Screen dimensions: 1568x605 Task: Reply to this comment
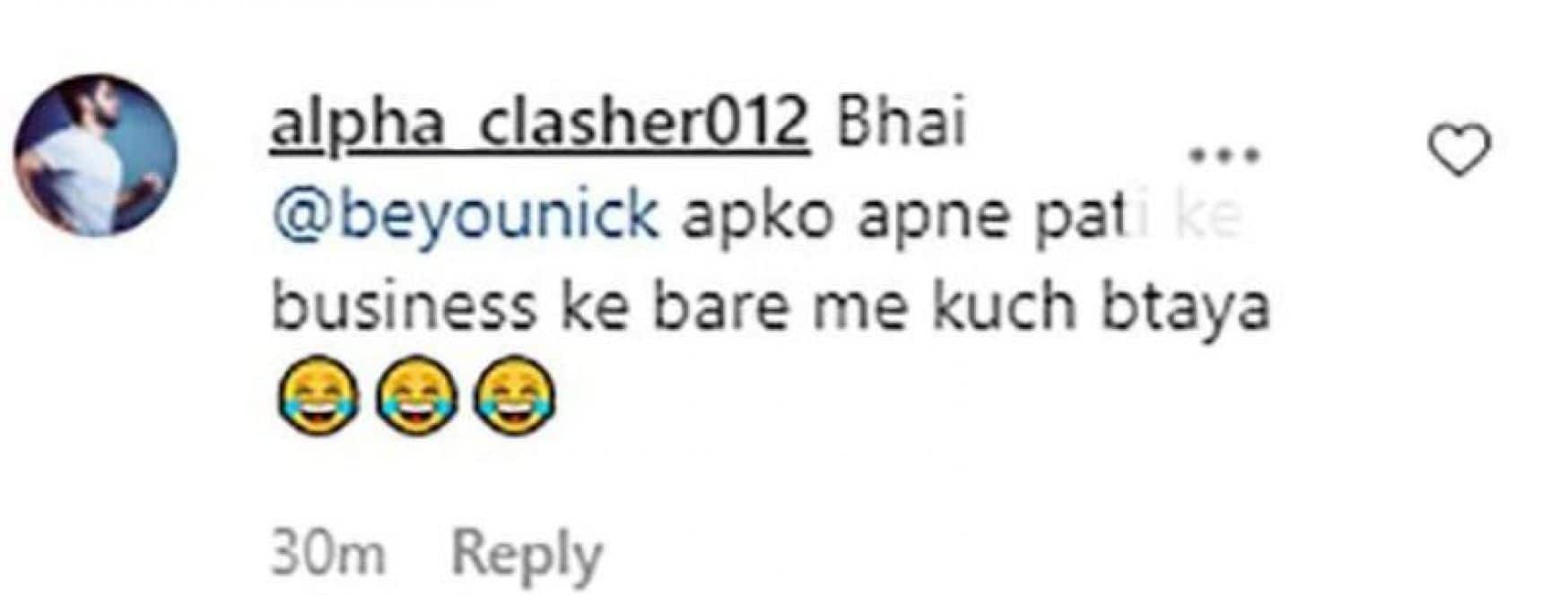click(527, 555)
